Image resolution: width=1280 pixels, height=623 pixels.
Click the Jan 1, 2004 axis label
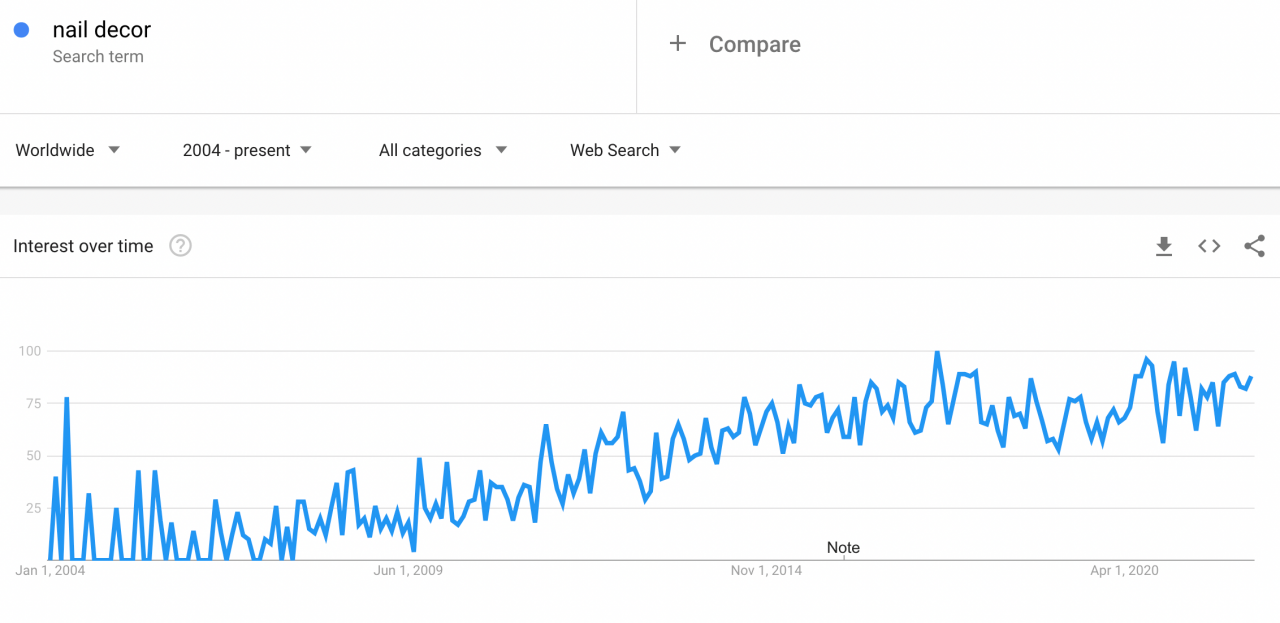click(x=50, y=571)
